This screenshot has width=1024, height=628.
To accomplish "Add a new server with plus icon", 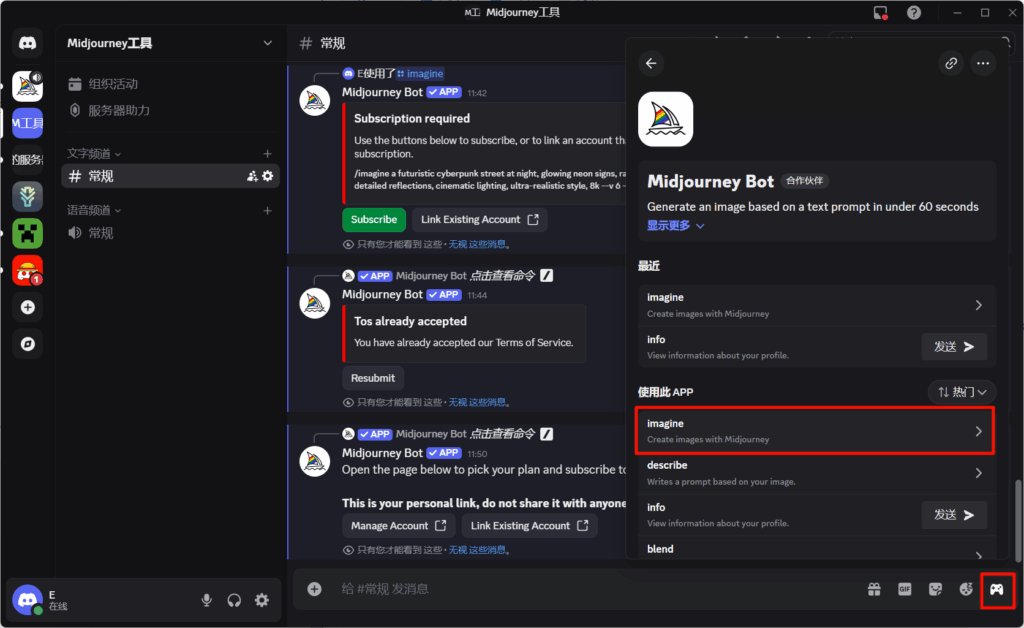I will pos(27,307).
